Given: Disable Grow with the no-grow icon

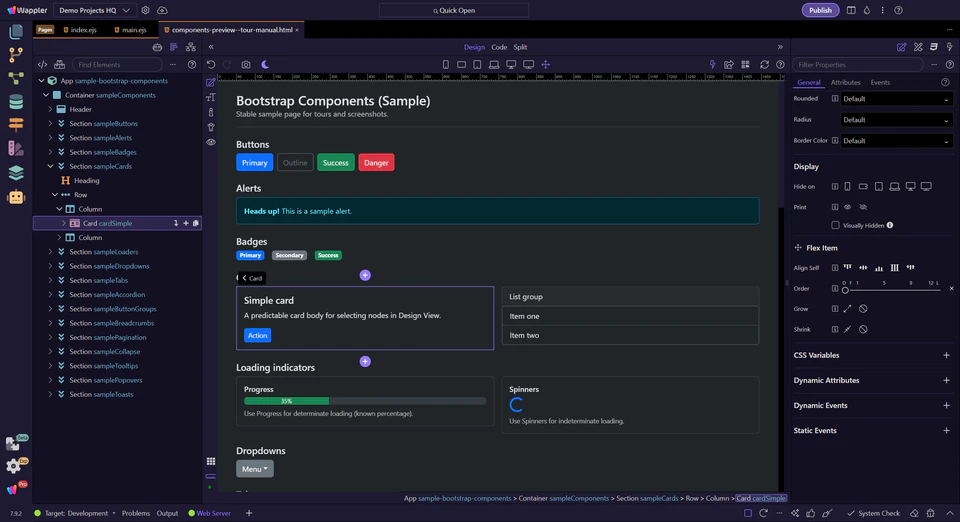Looking at the screenshot, I should (863, 309).
